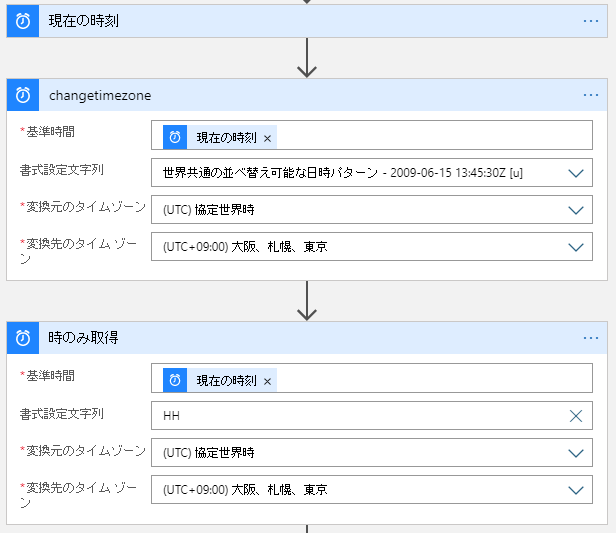Click the HH format string input field
This screenshot has height=533, width=616.
tap(372, 416)
